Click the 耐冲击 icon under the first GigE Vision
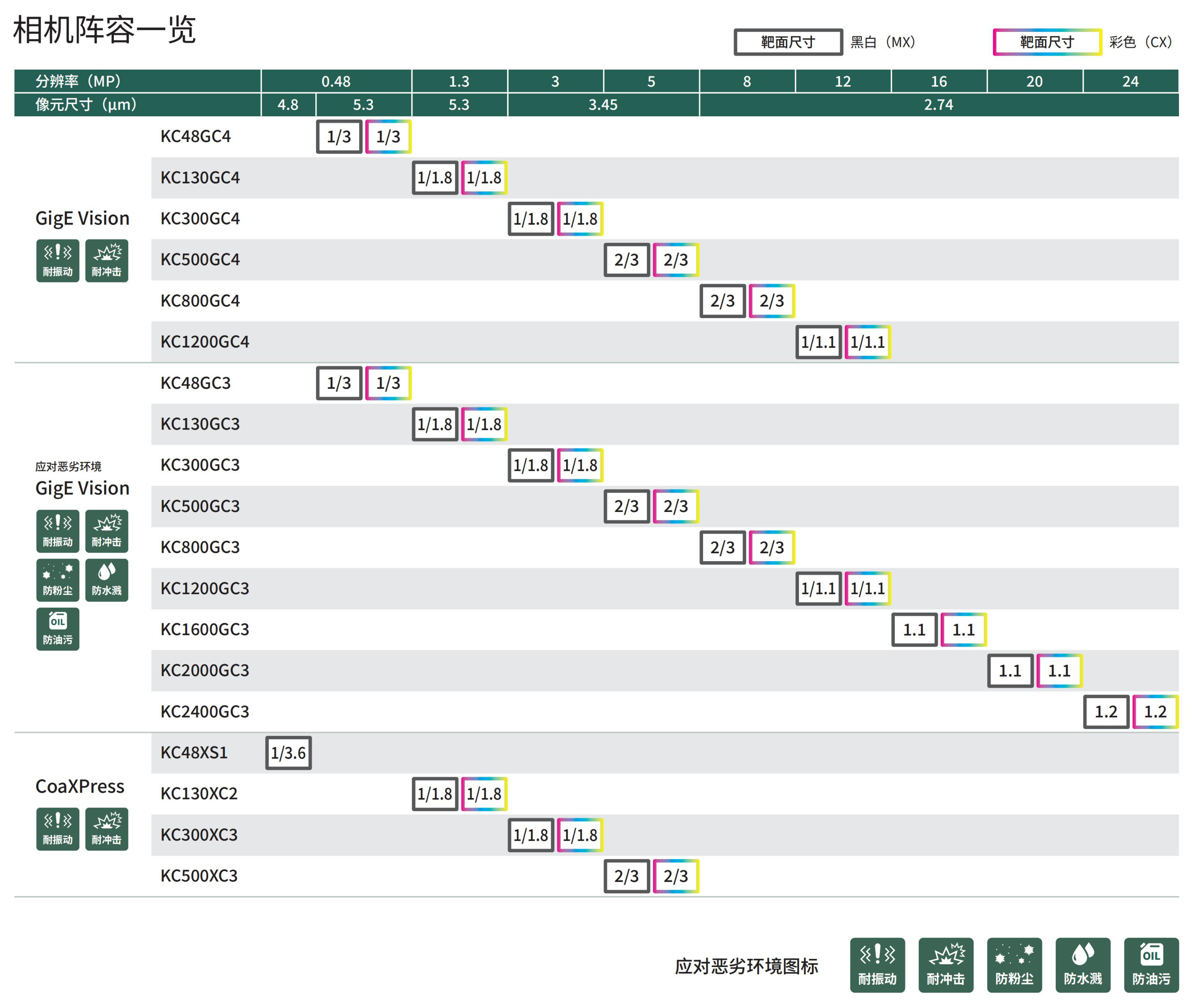1192x1008 pixels. 106,261
